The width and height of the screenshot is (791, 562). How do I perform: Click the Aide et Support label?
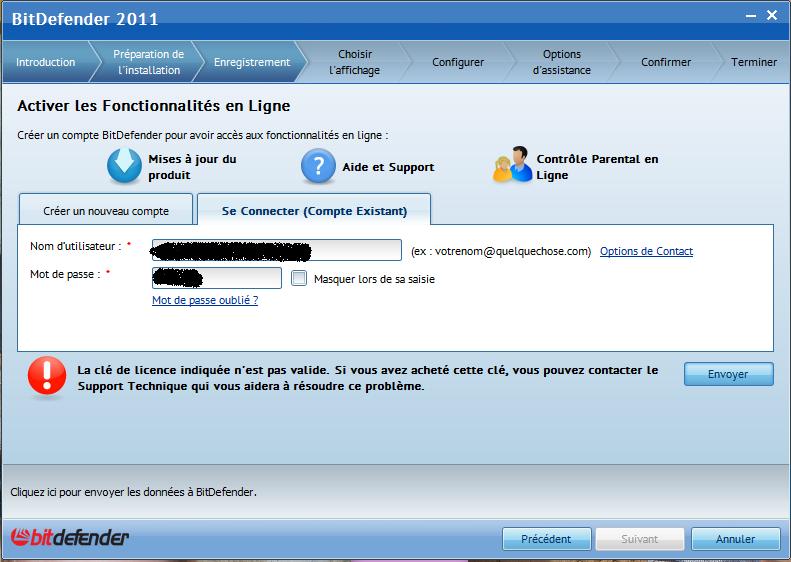388,167
